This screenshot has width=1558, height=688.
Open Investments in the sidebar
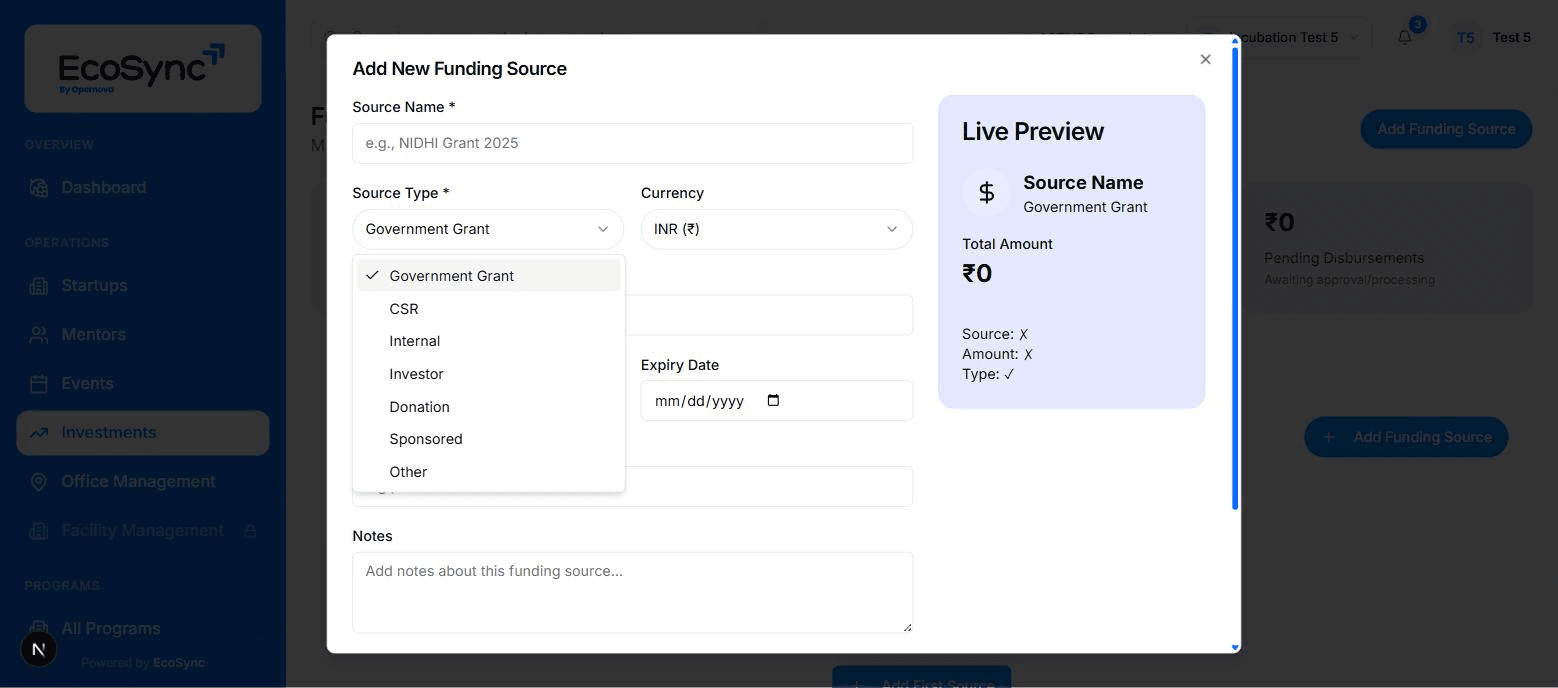(143, 433)
